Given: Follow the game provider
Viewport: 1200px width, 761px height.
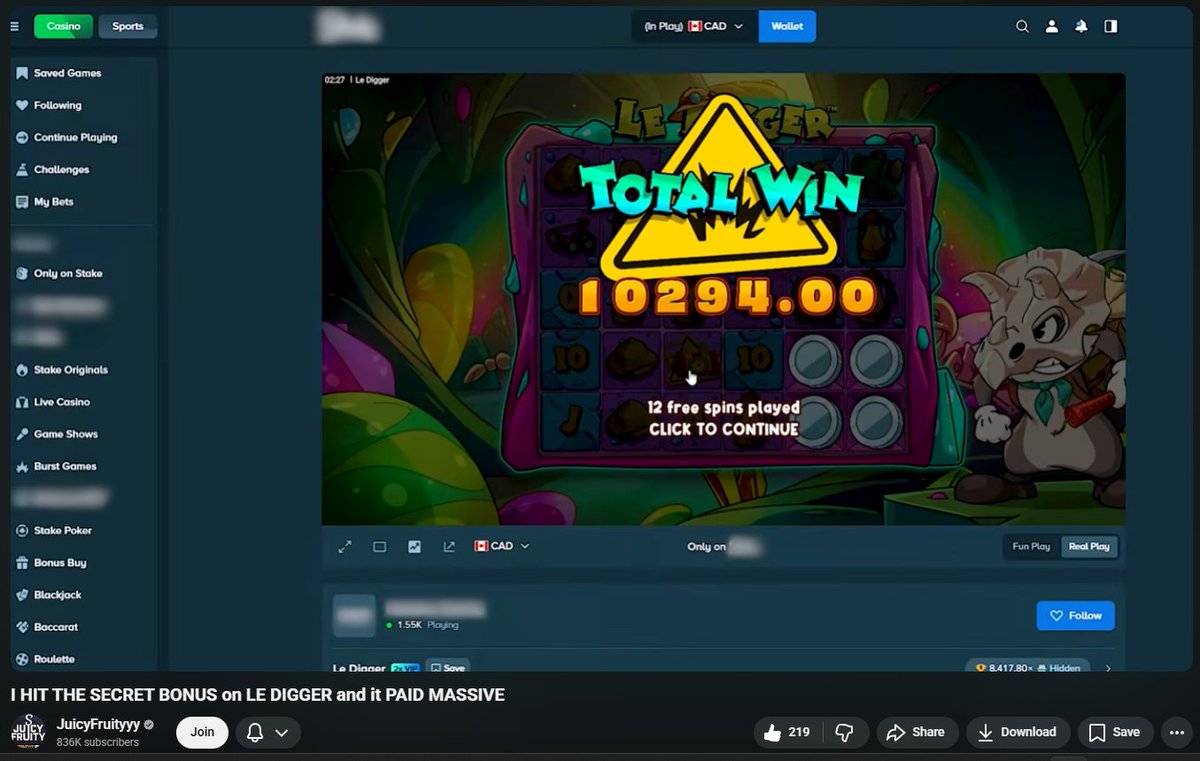Looking at the screenshot, I should coord(1075,616).
